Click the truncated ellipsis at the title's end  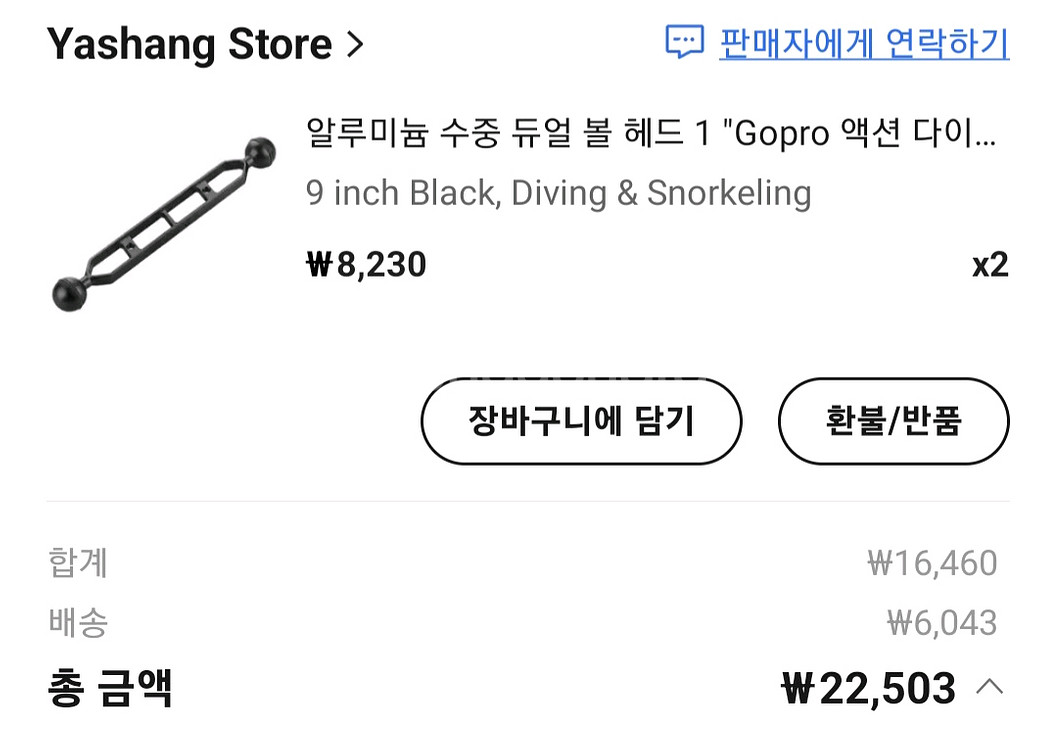tap(985, 135)
